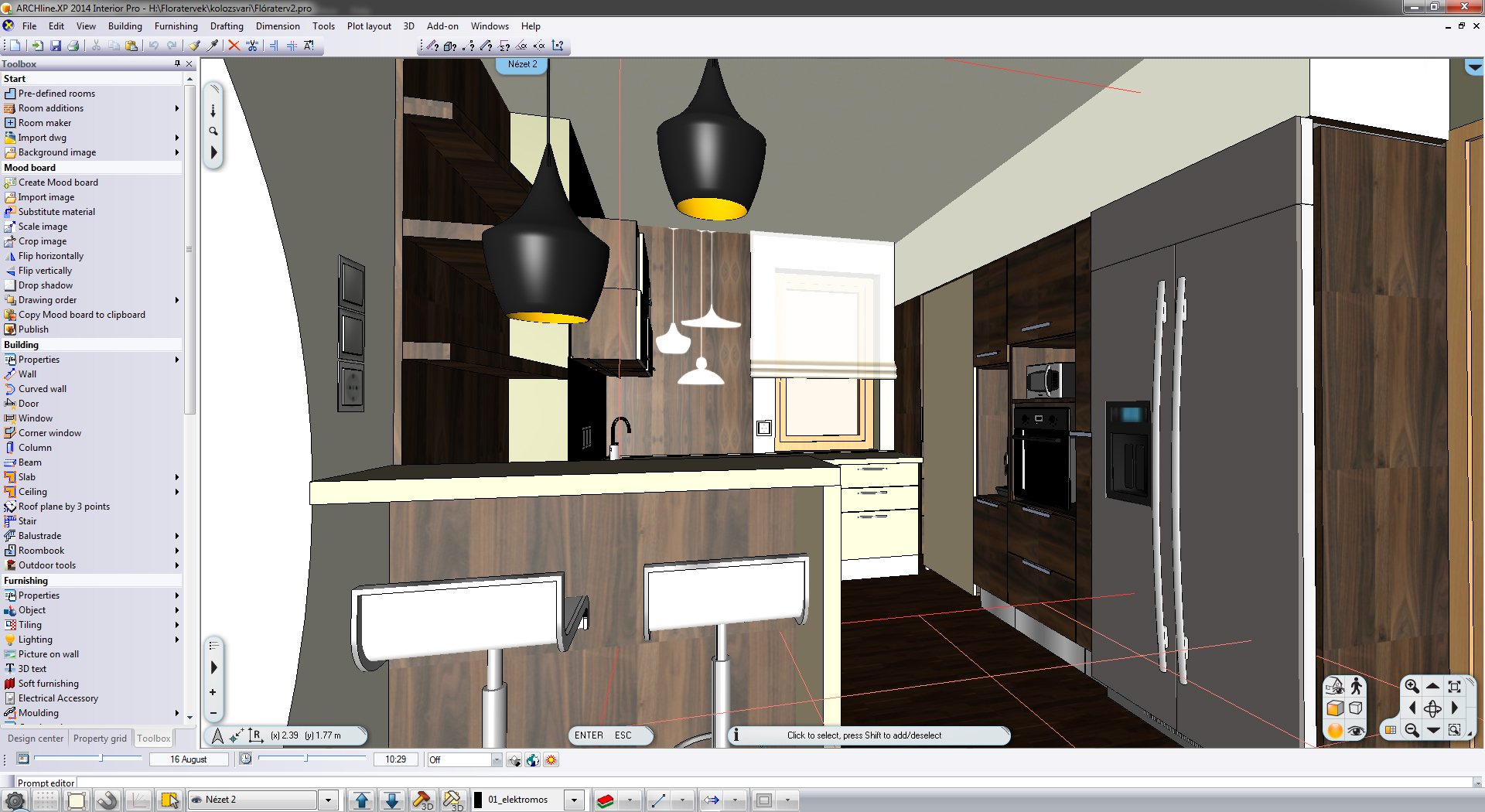Viewport: 1485px width, 812px height.
Task: Click the date slider next to 16 August
Action: click(101, 759)
